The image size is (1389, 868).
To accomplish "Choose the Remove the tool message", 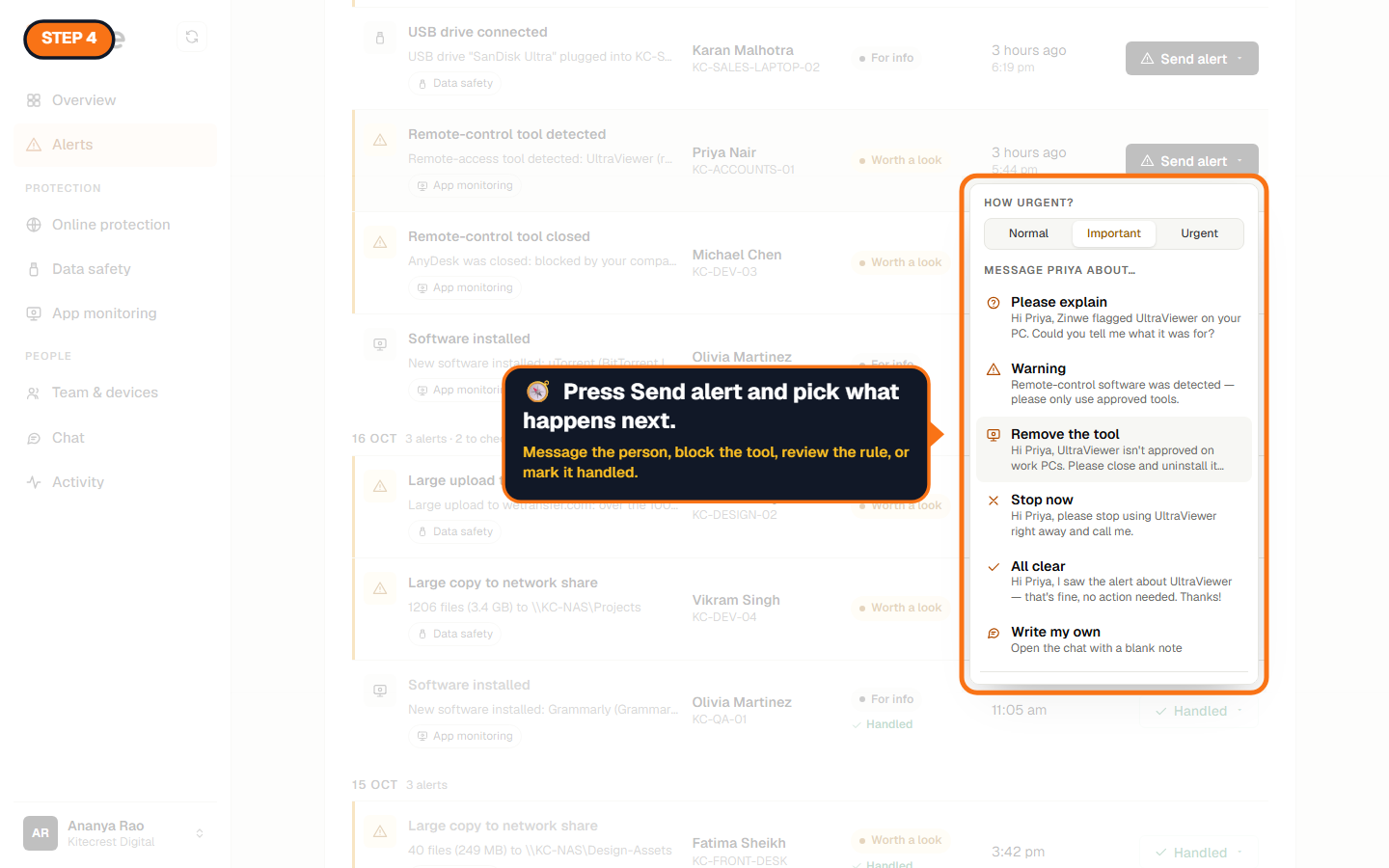I will coord(1114,449).
